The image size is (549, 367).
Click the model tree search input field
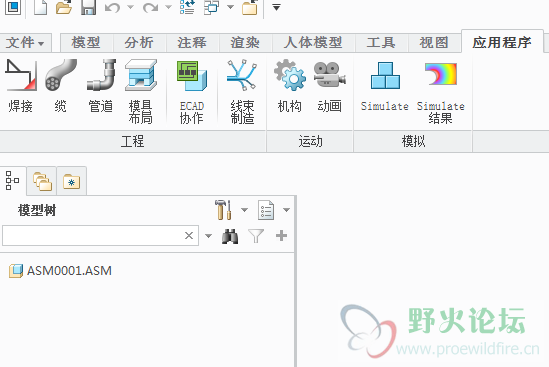point(100,236)
